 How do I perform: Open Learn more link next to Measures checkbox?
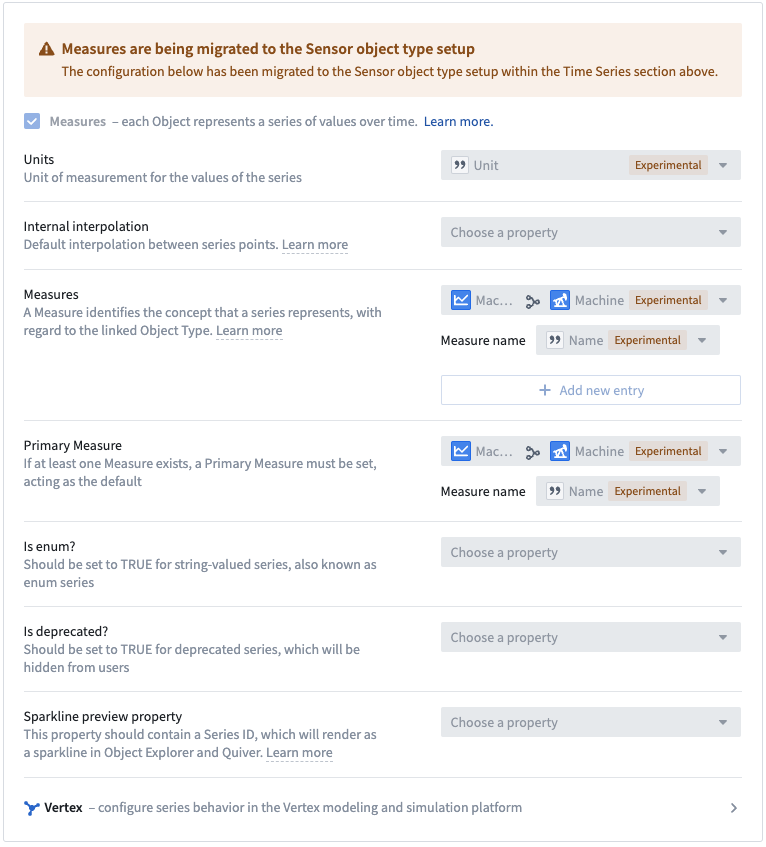click(x=458, y=122)
